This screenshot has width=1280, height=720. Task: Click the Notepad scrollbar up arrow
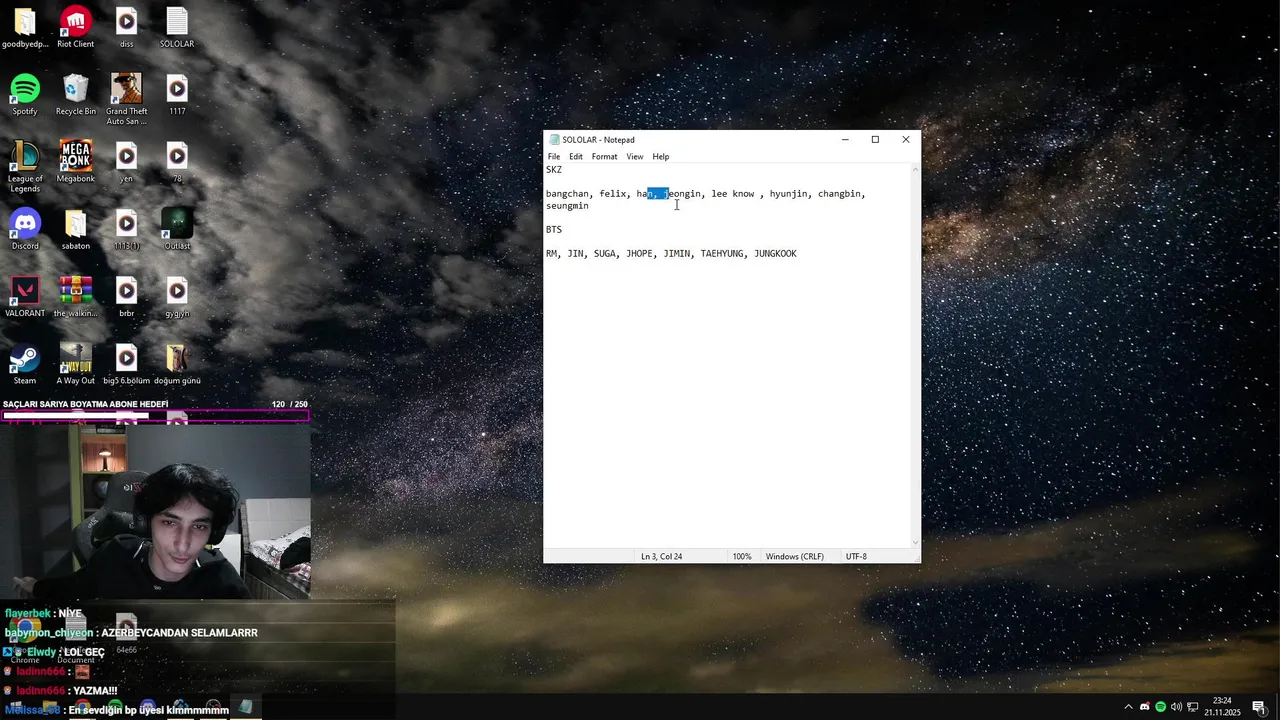(916, 169)
